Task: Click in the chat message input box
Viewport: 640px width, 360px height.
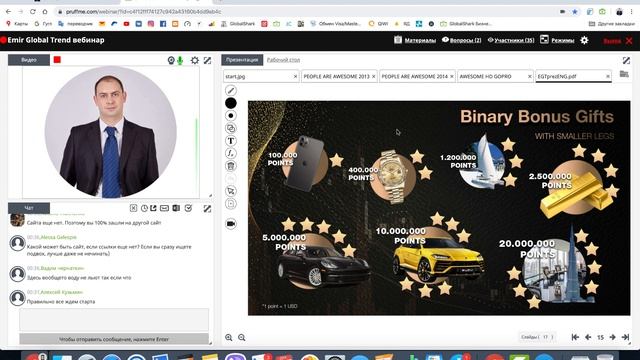Action: point(114,319)
